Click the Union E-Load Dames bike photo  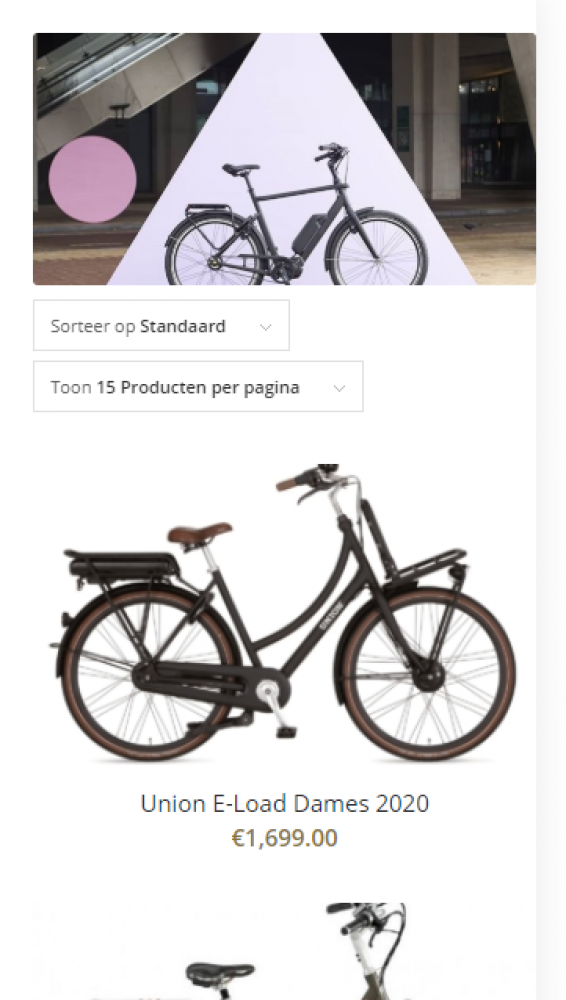click(x=283, y=614)
